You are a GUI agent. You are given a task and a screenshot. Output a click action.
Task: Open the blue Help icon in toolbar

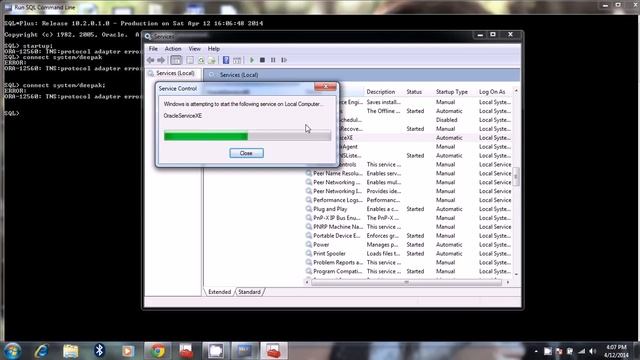[226, 60]
